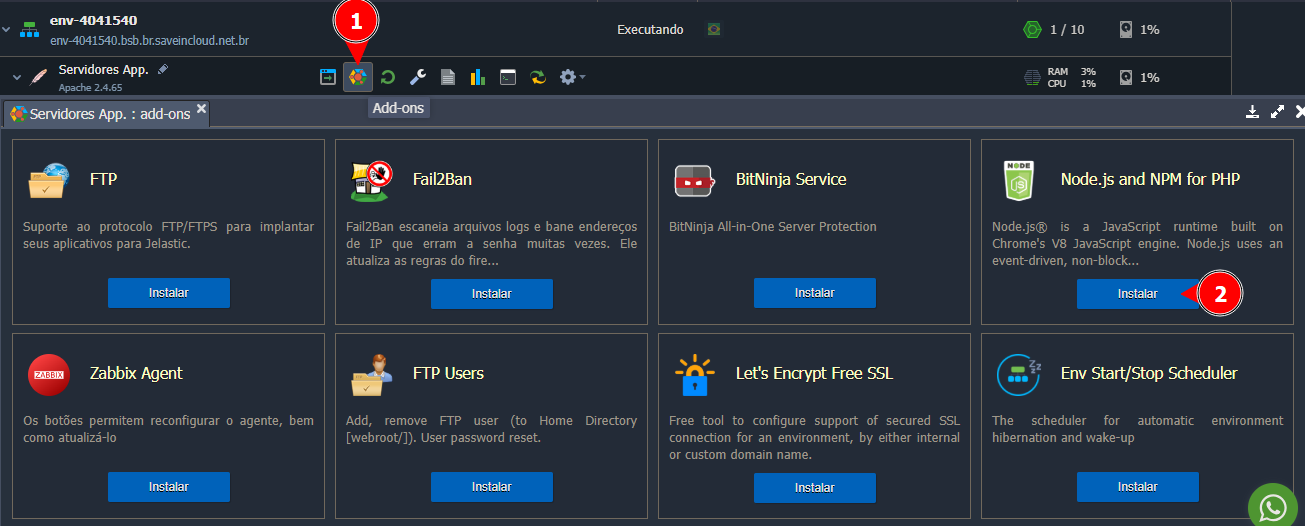This screenshot has height=526, width=1305.
Task: Click Instalar under Fail2Ban
Action: point(491,294)
